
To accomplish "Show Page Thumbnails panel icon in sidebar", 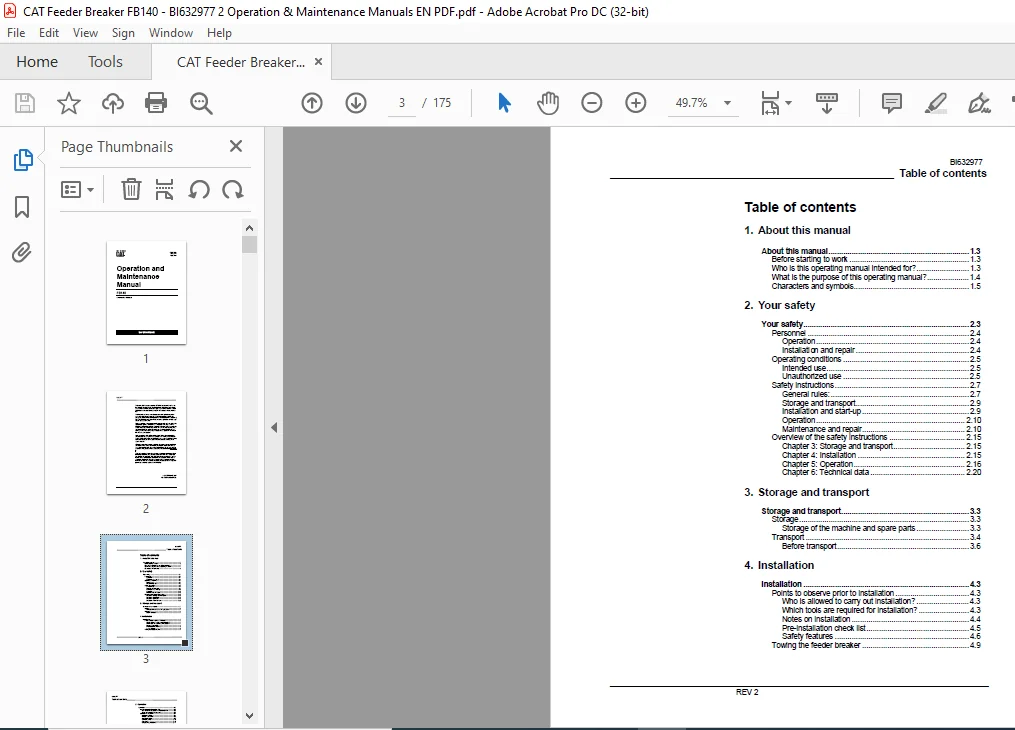I will coord(23,160).
